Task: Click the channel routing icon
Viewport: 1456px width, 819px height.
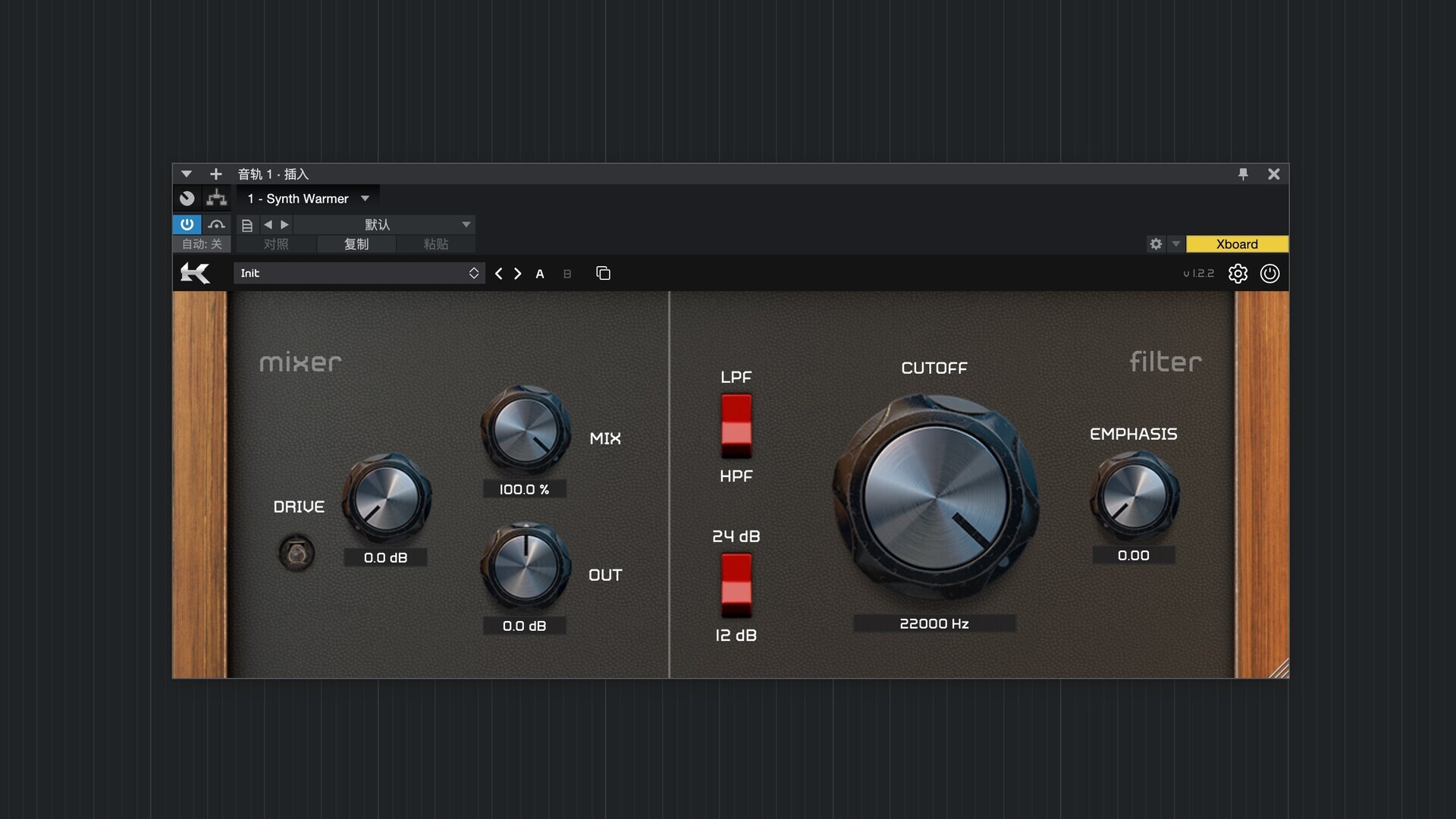Action: click(217, 199)
